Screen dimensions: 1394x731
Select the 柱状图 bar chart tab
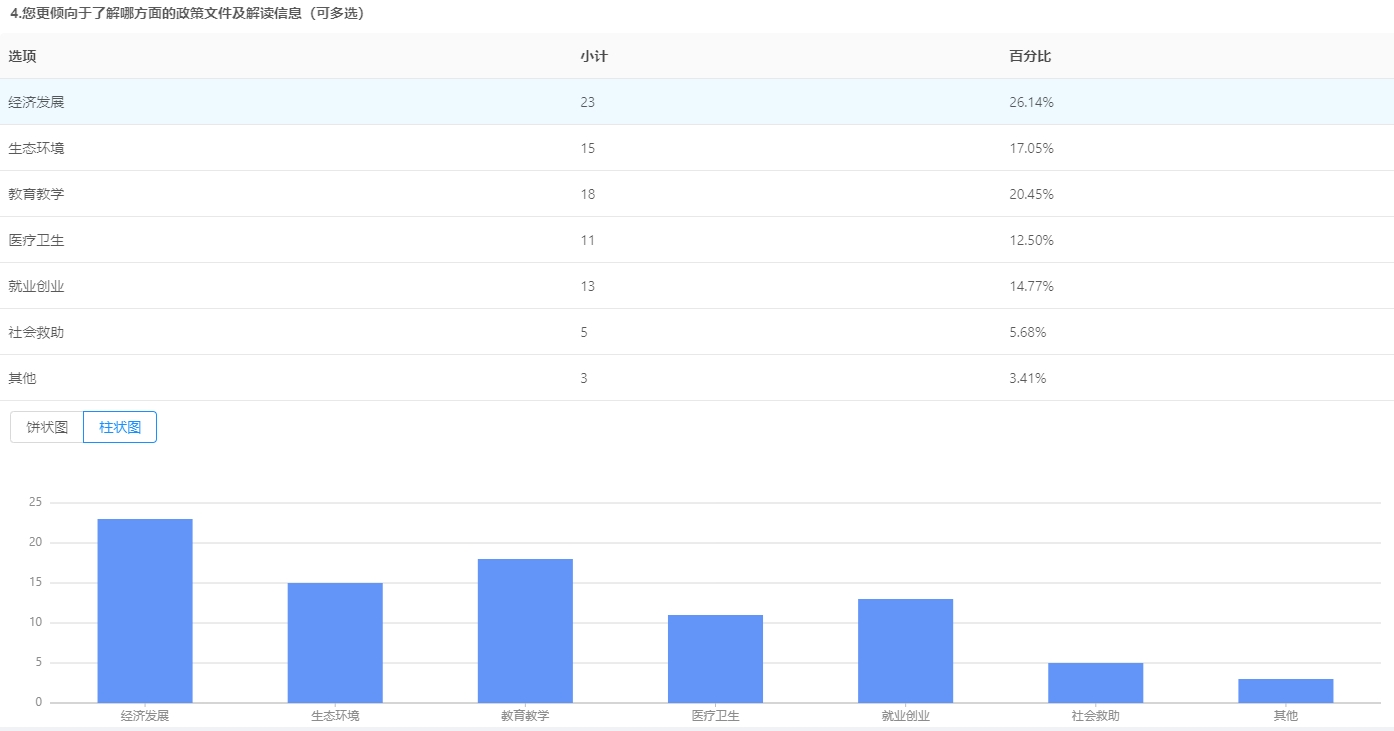click(120, 427)
